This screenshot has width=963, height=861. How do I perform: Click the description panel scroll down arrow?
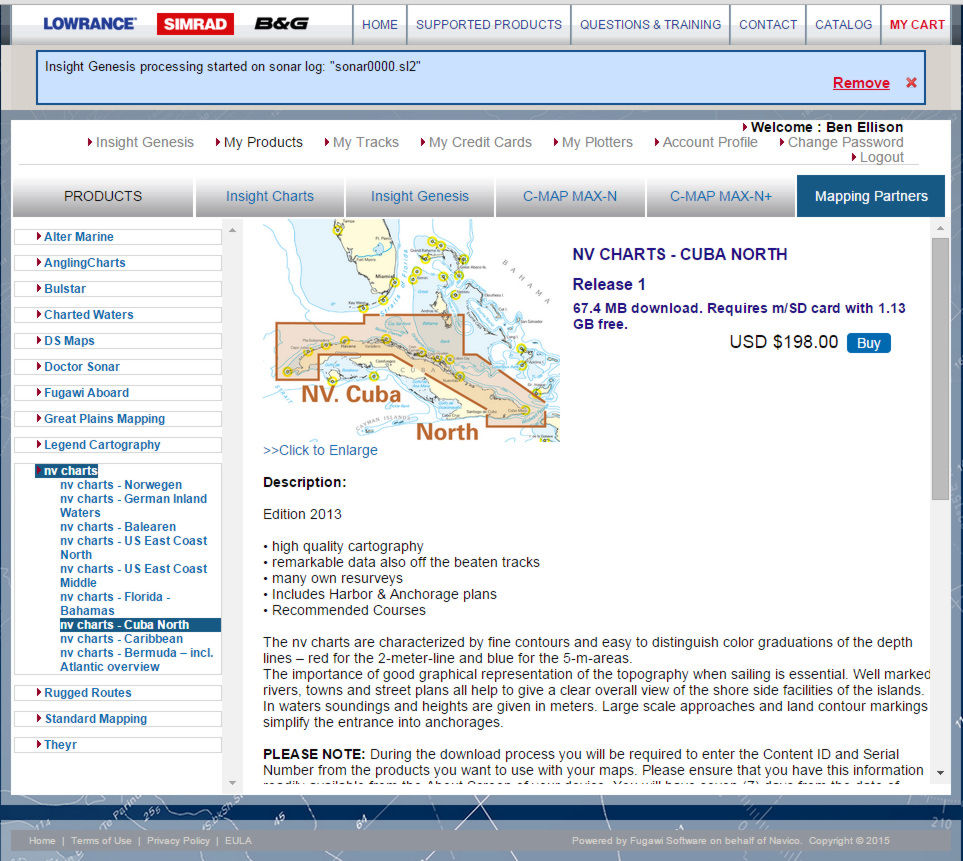[940, 773]
